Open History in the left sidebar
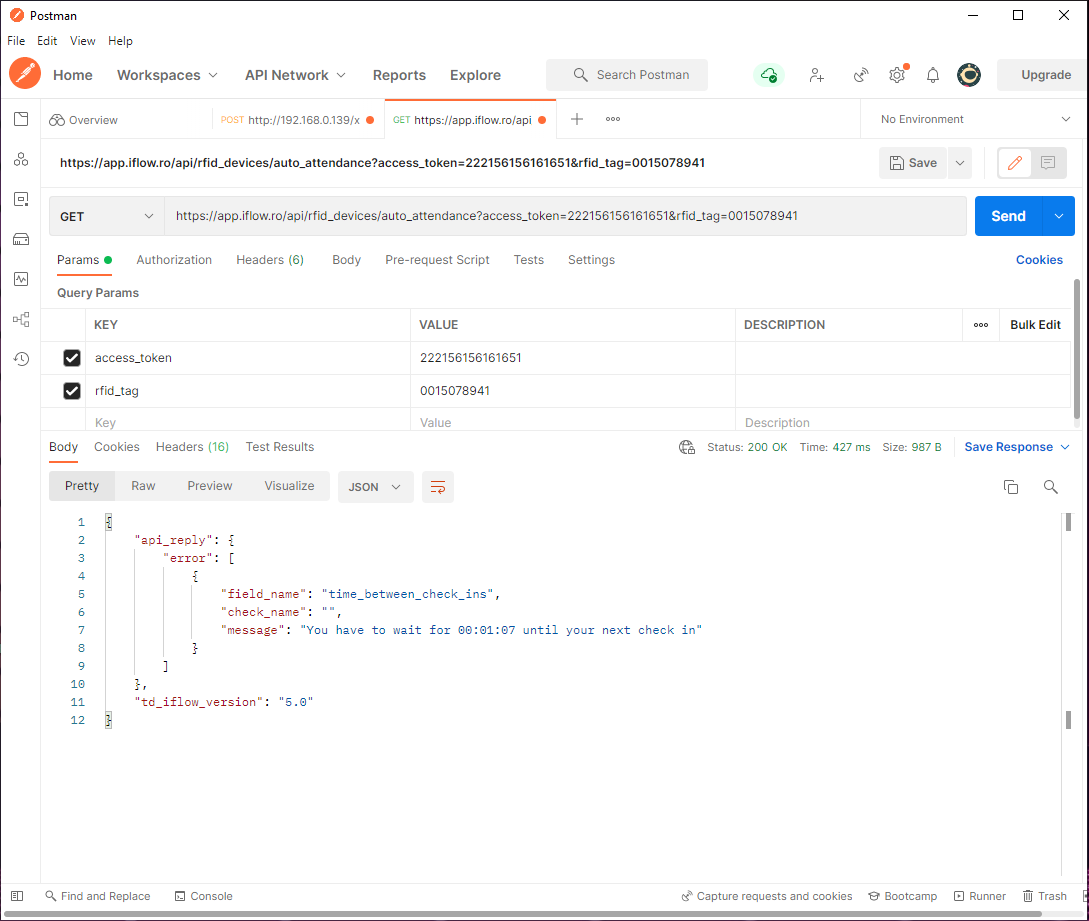This screenshot has width=1089, height=921. tap(22, 359)
